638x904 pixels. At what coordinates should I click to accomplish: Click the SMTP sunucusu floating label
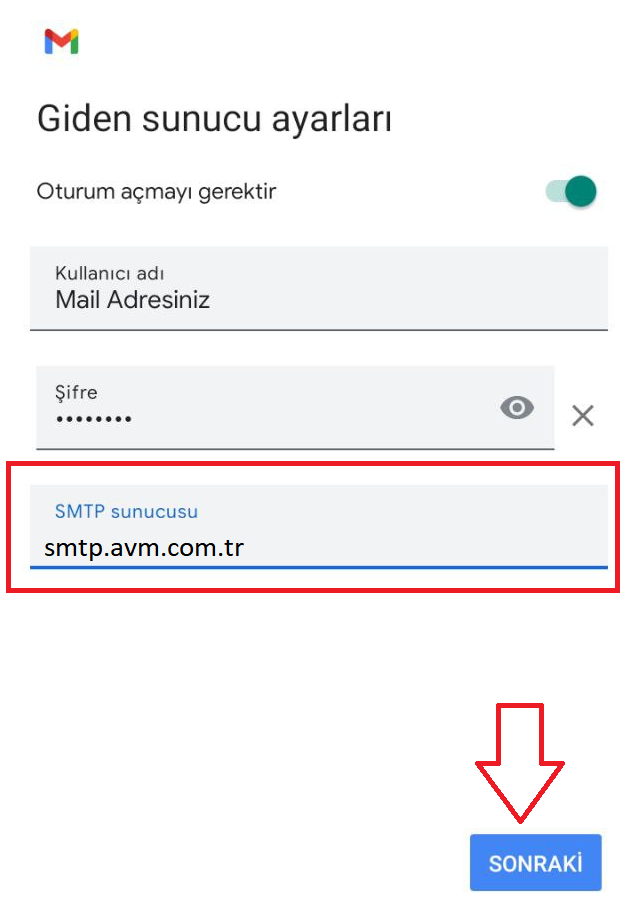tap(126, 511)
